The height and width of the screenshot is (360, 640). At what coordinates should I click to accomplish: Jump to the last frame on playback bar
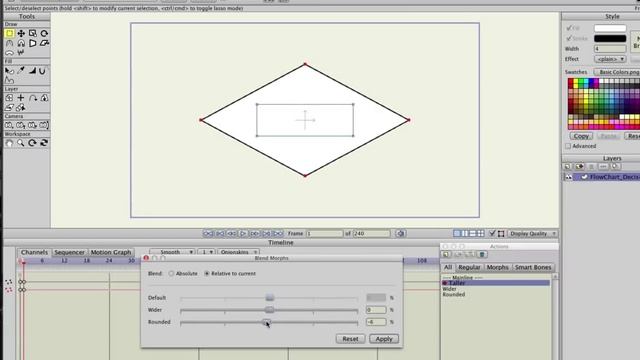(278, 233)
